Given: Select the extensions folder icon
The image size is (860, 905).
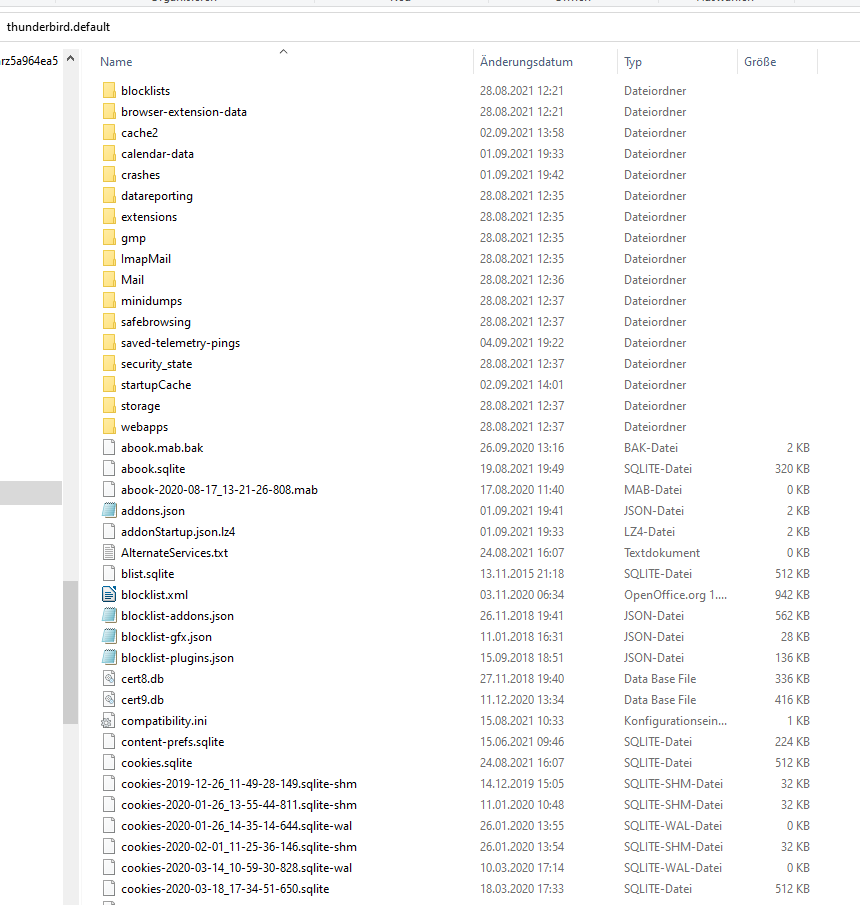Looking at the screenshot, I should 109,216.
